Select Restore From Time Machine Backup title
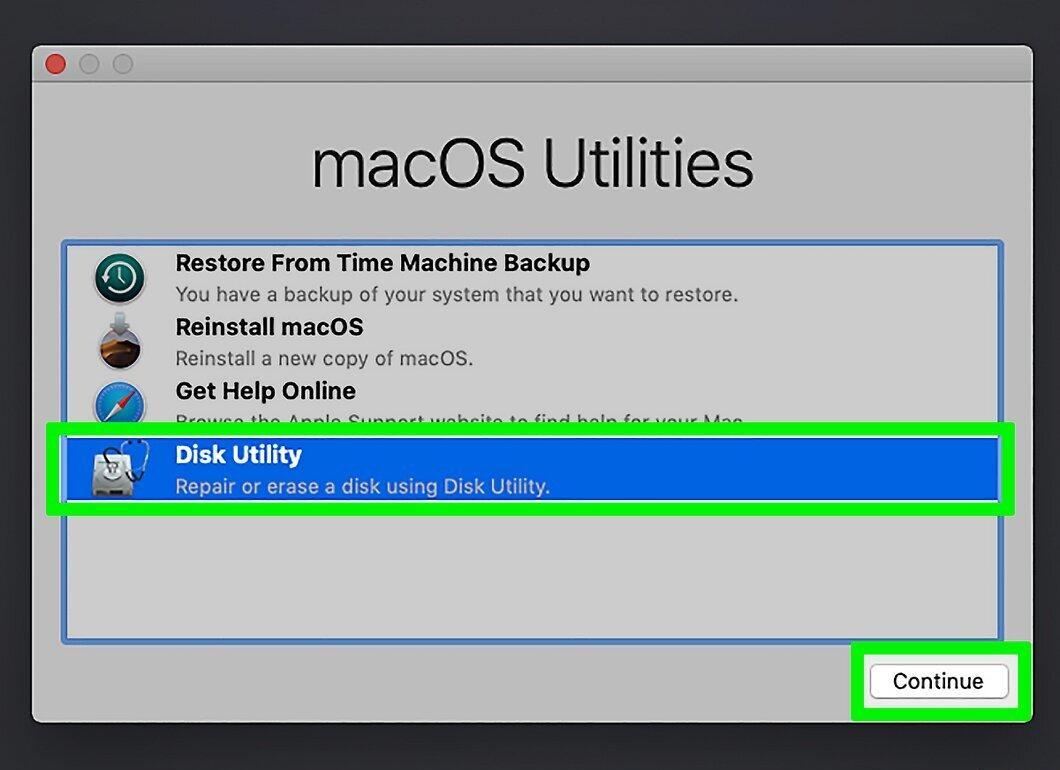The width and height of the screenshot is (1060, 770). coord(382,263)
